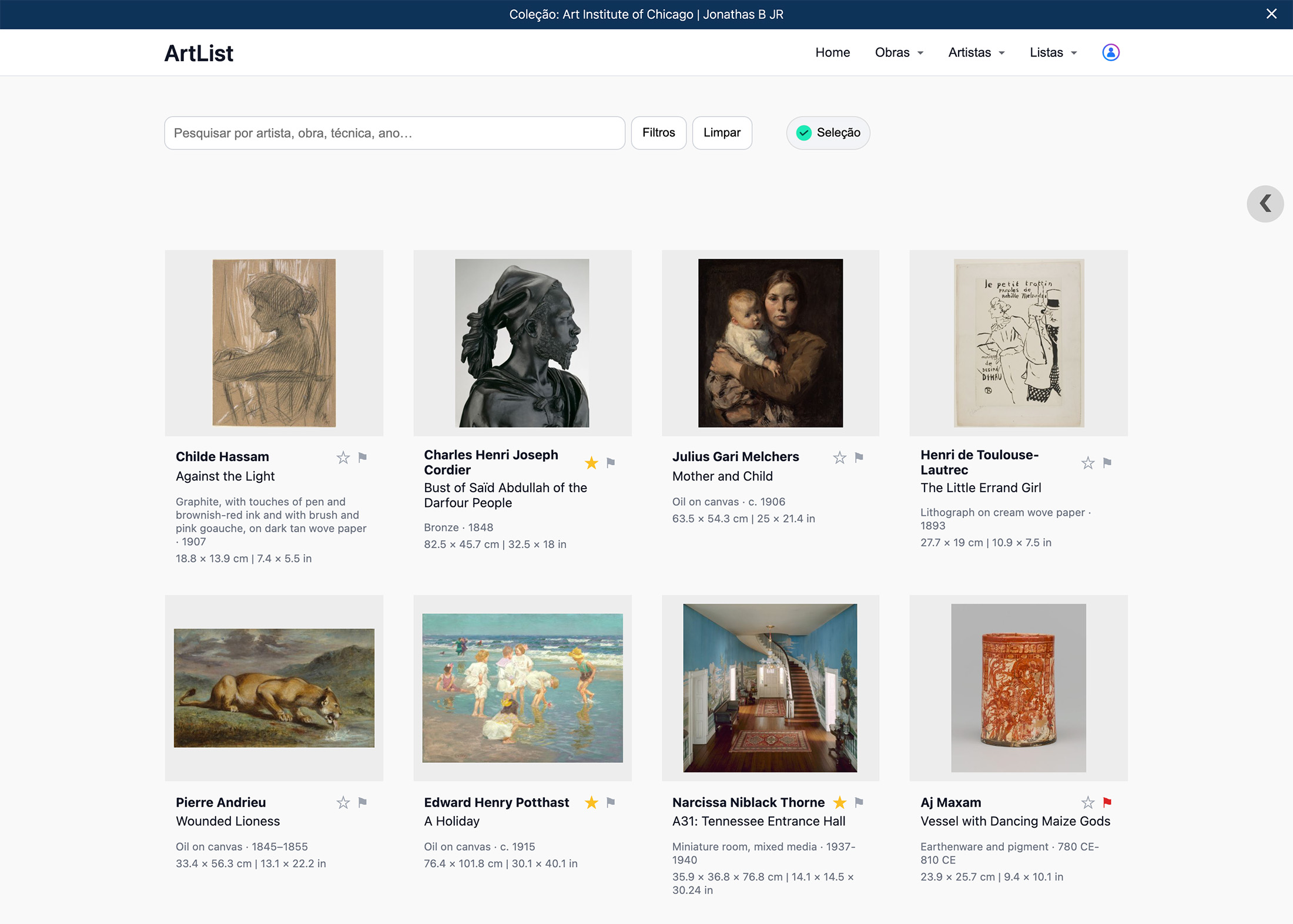
Task: Select the title 'Against the Light'
Action: (225, 476)
